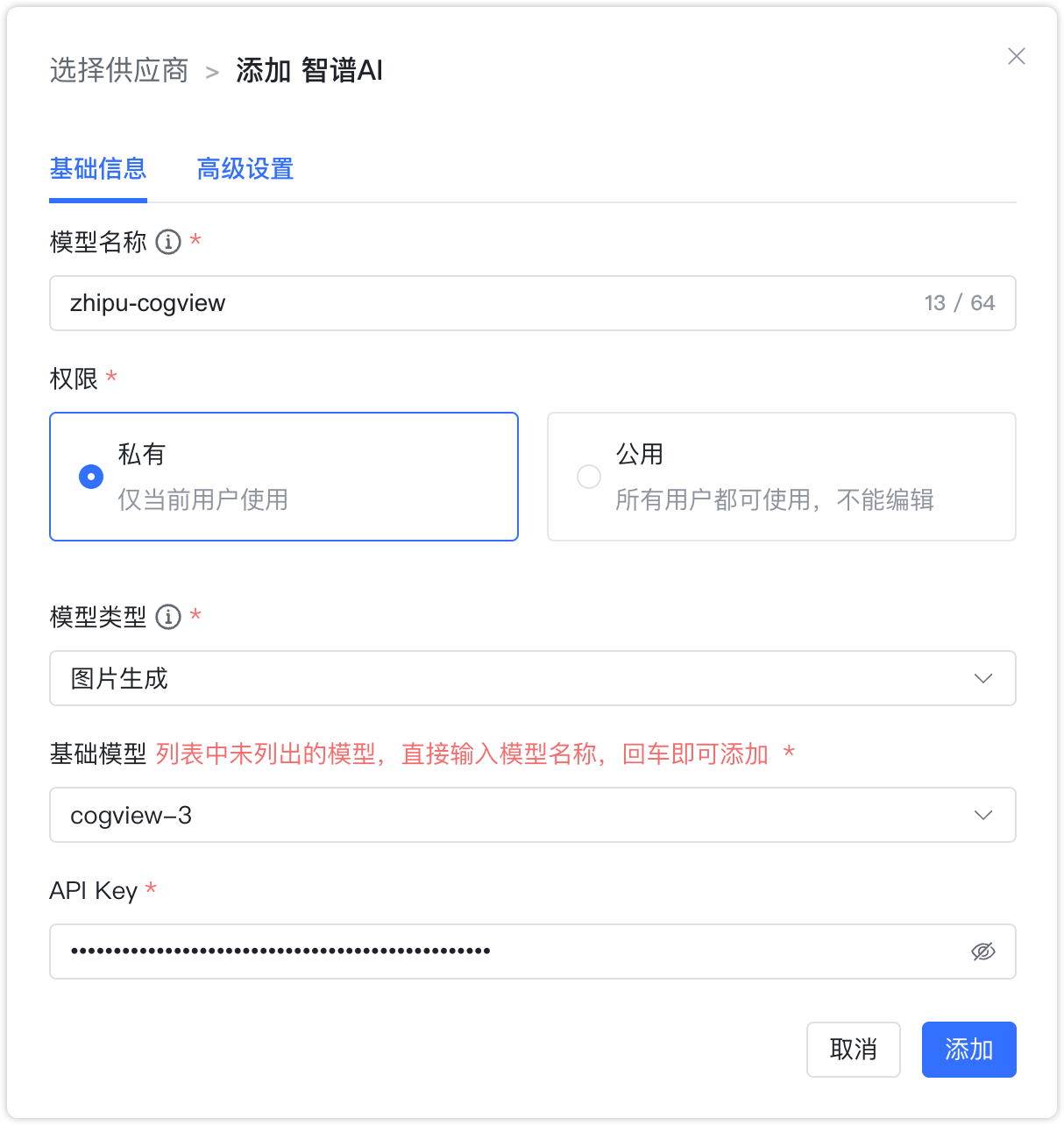Image resolution: width=1064 pixels, height=1125 pixels.
Task: Select the 公用 radio button
Action: click(588, 476)
